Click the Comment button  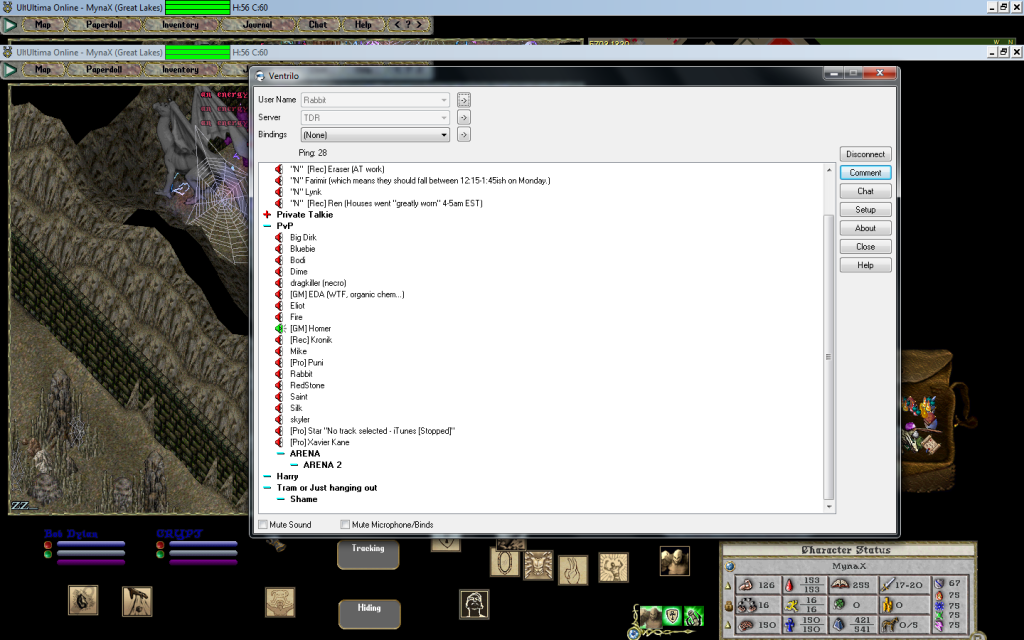point(865,172)
